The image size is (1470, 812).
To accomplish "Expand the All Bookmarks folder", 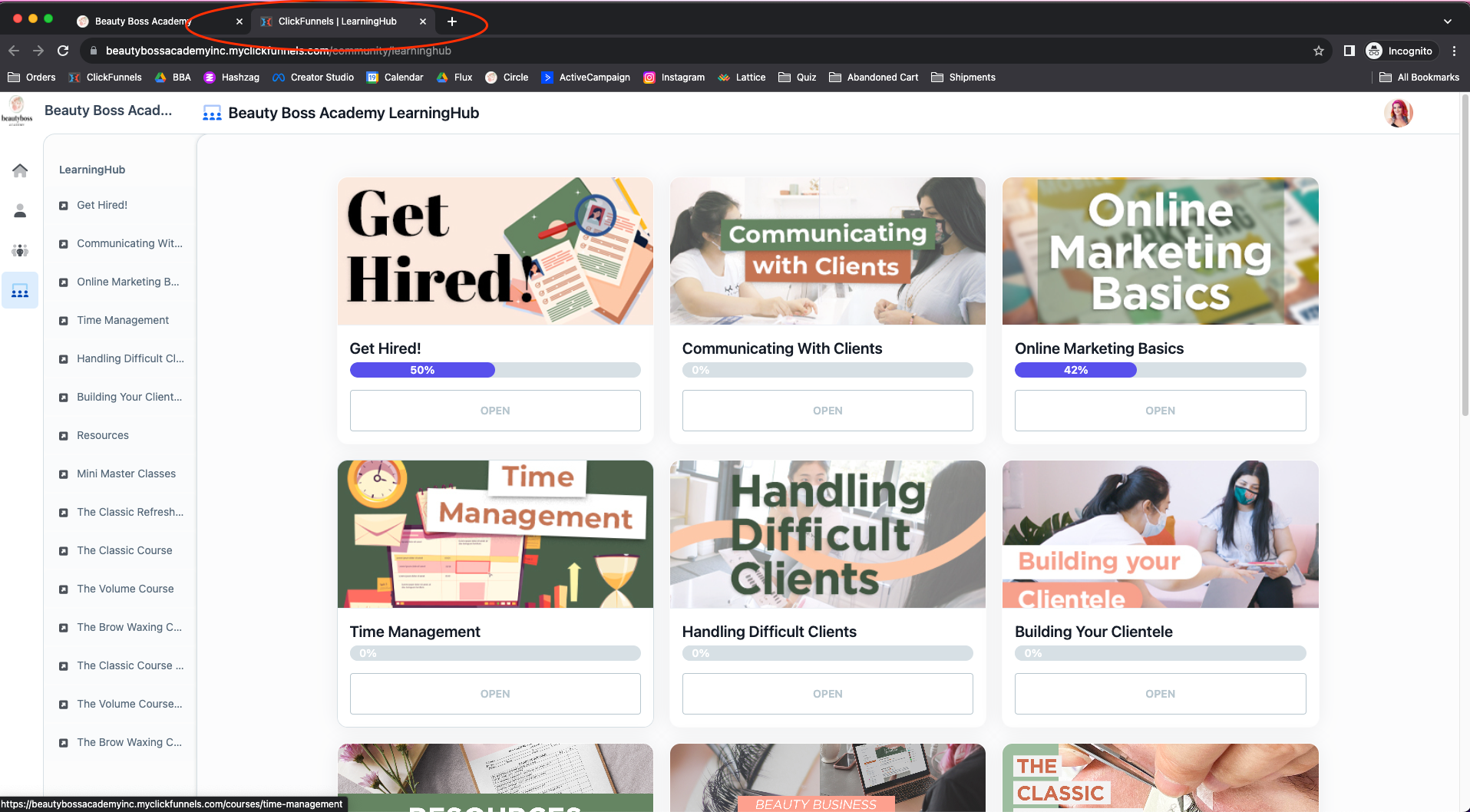I will click(1419, 78).
